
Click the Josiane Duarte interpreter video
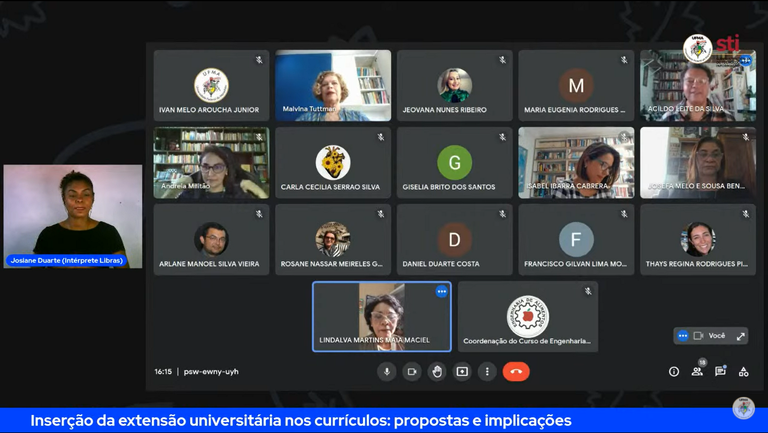(72, 215)
